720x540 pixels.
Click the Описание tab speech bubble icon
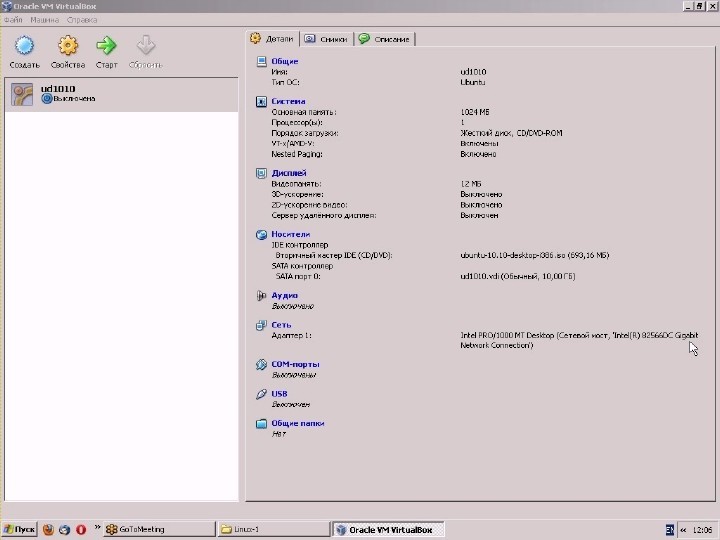(364, 39)
